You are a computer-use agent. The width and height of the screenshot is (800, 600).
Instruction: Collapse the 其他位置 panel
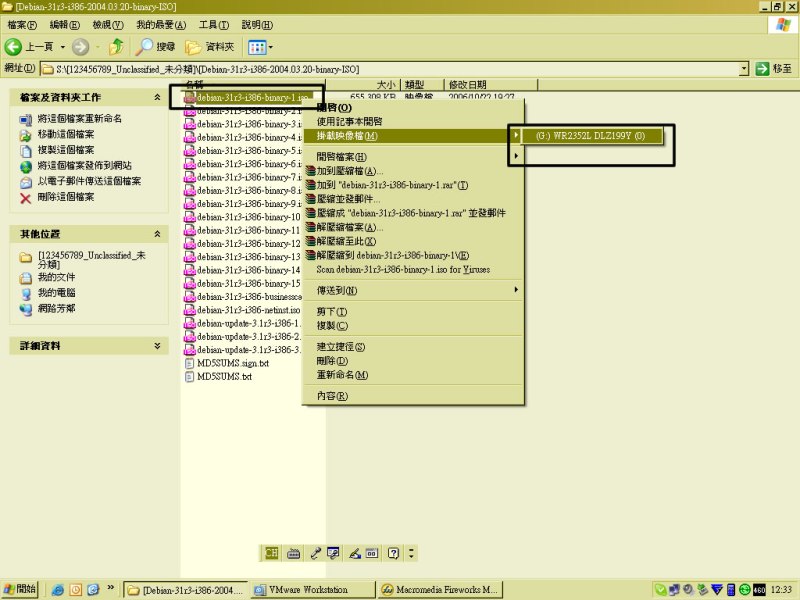tap(157, 234)
